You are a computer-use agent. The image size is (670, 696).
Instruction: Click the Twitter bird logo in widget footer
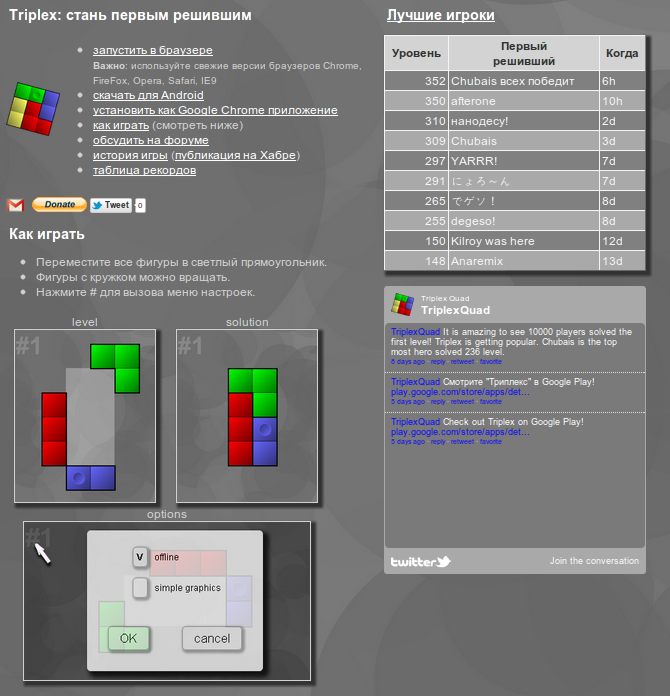[x=420, y=562]
